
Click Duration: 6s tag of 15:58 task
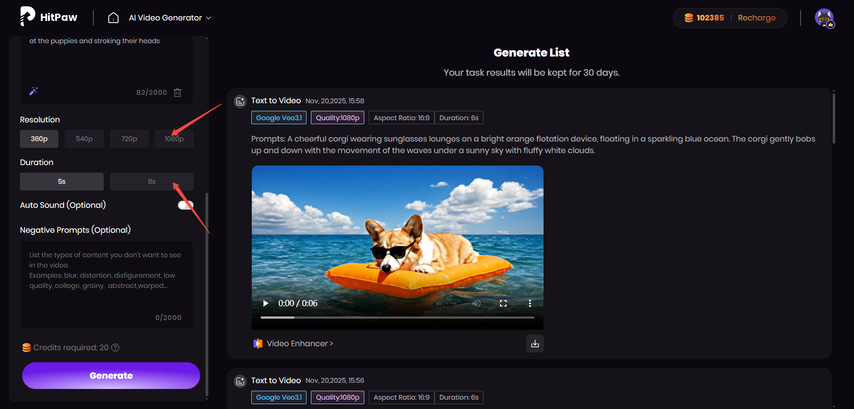pyautogui.click(x=459, y=118)
